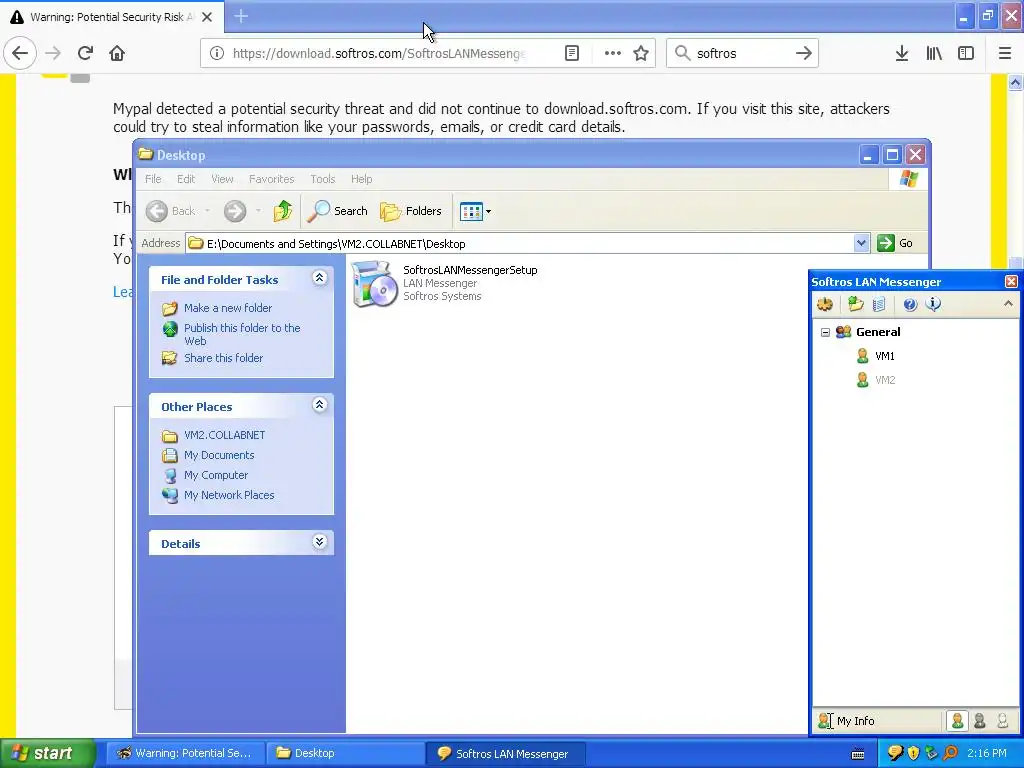This screenshot has height=768, width=1024.
Task: Open the File menu in Desktop window
Action: 153,179
